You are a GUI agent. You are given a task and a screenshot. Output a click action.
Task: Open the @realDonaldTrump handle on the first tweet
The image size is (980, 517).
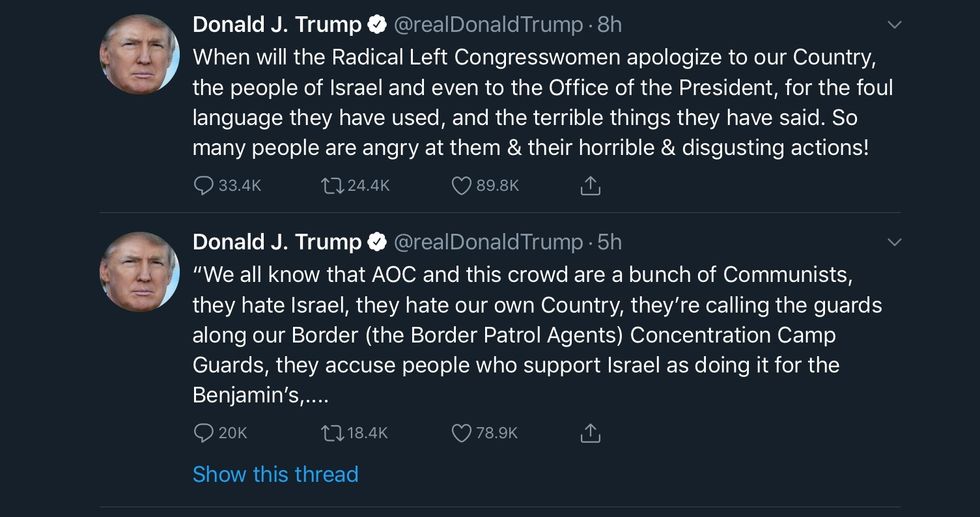pos(489,24)
